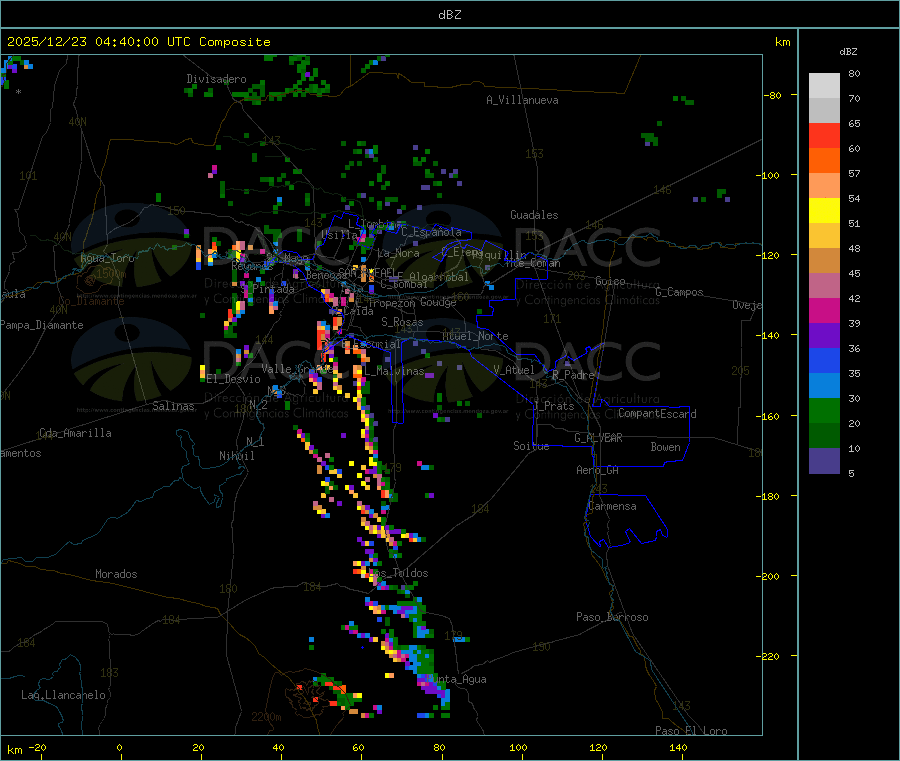Viewport: 900px width, 761px height.
Task: Click the L_Malvinas map label
Action: (x=394, y=371)
